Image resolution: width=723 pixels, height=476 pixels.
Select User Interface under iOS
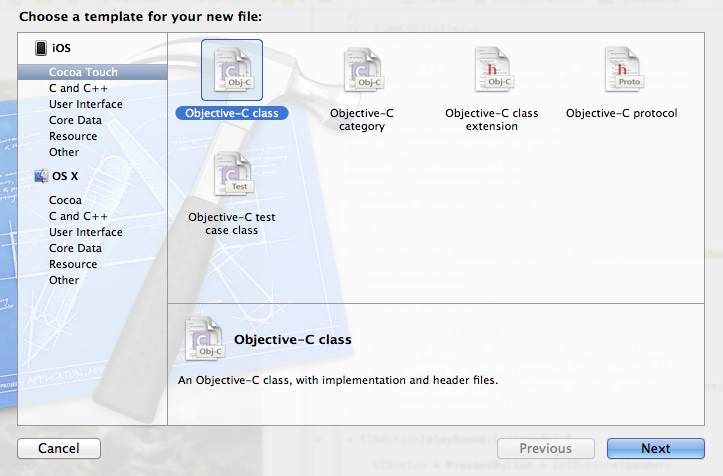coord(86,104)
